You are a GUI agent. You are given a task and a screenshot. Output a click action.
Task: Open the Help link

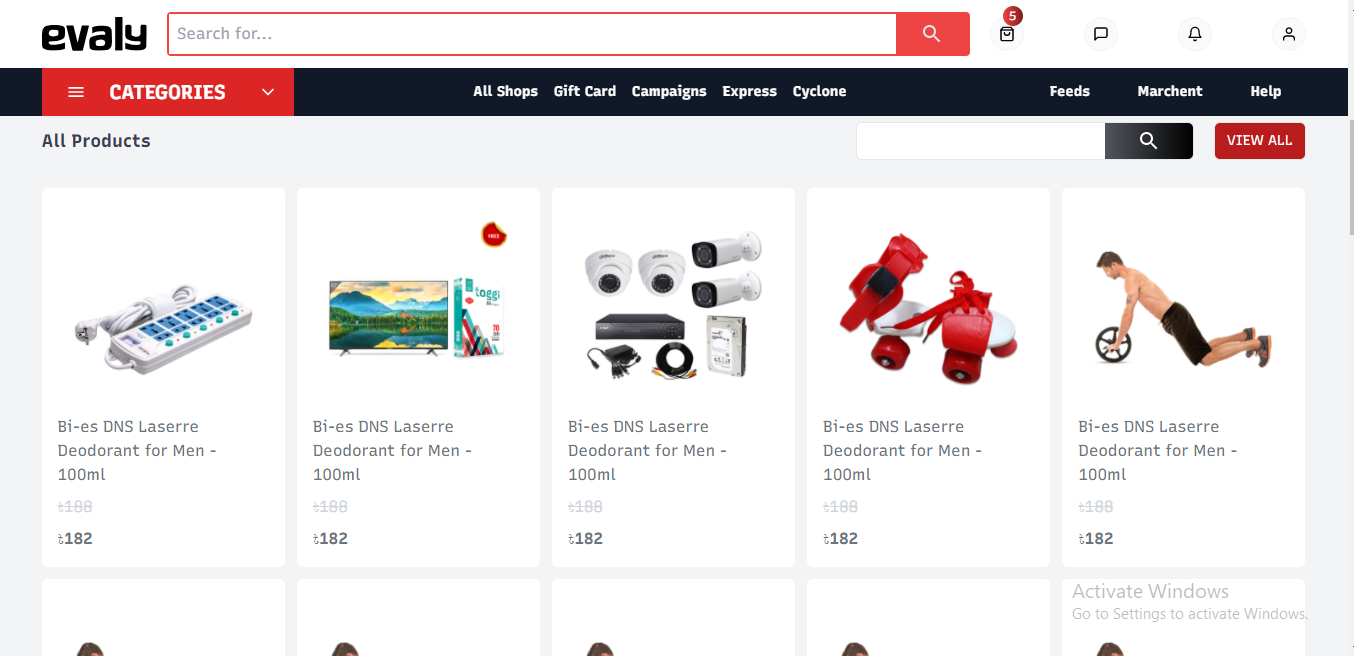coord(1265,91)
